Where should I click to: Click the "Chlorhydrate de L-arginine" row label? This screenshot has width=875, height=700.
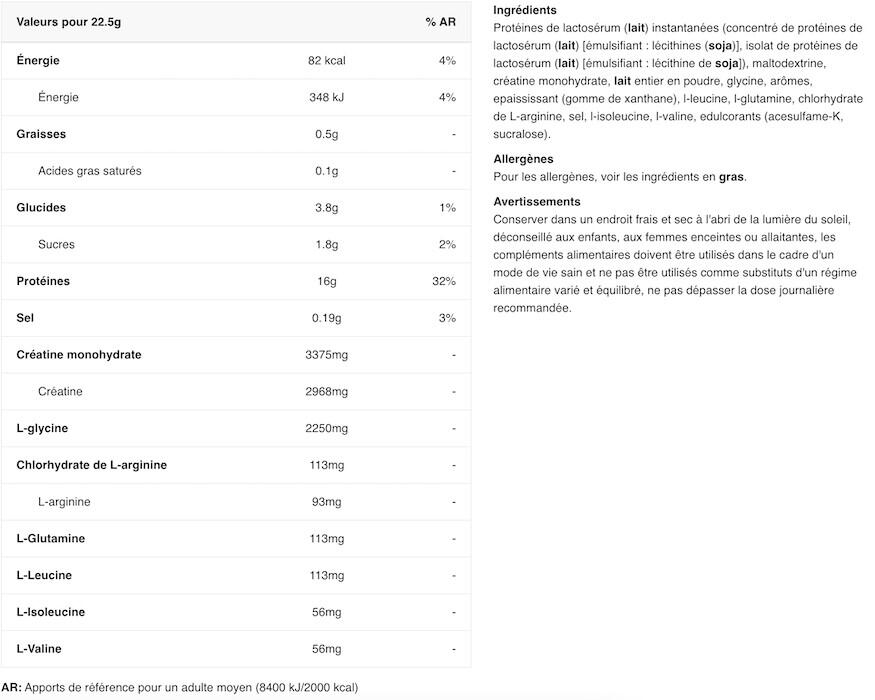pyautogui.click(x=92, y=465)
